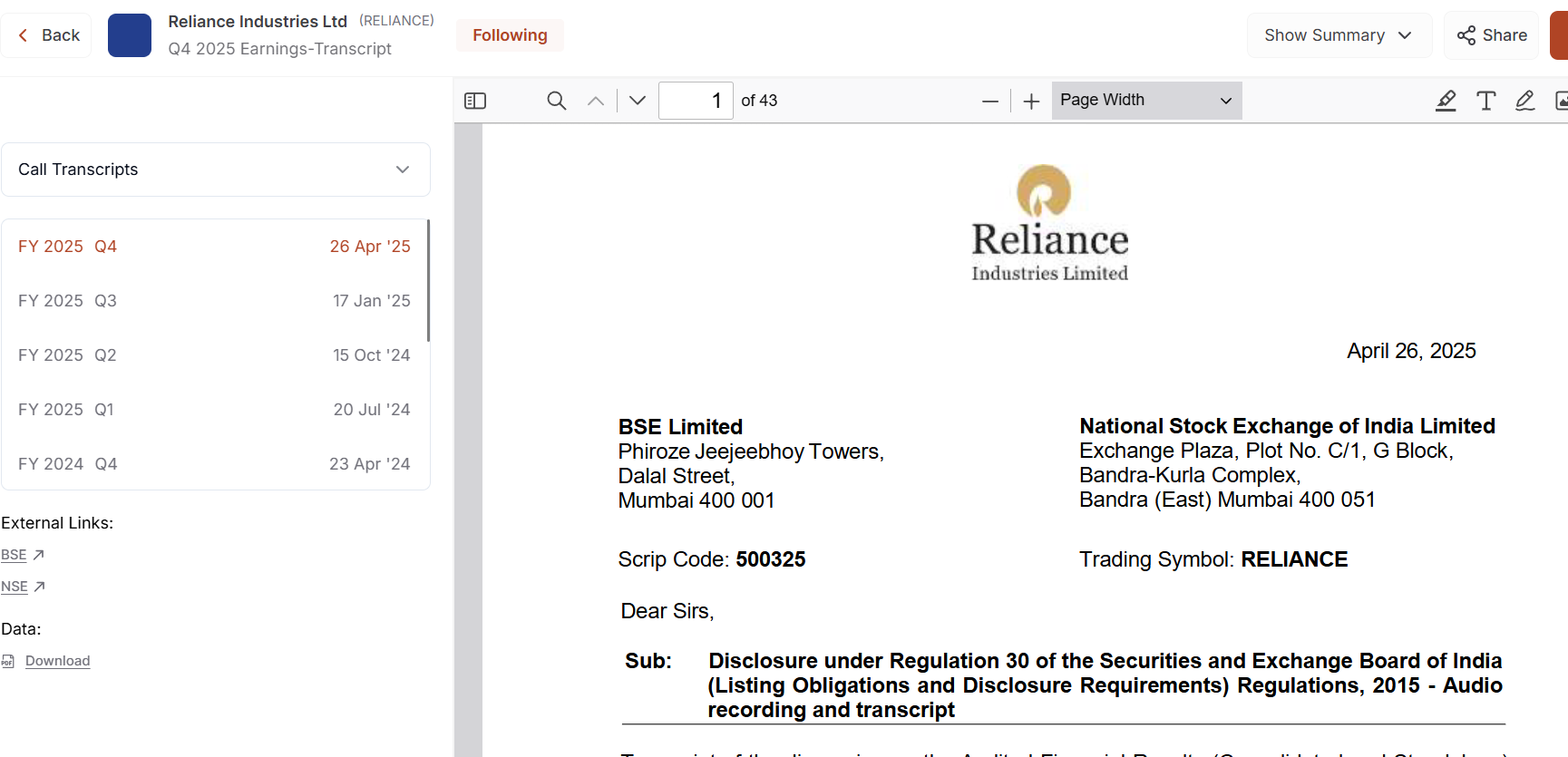Click the PDF file icon beside Download
1568x757 pixels.
pos(8,661)
